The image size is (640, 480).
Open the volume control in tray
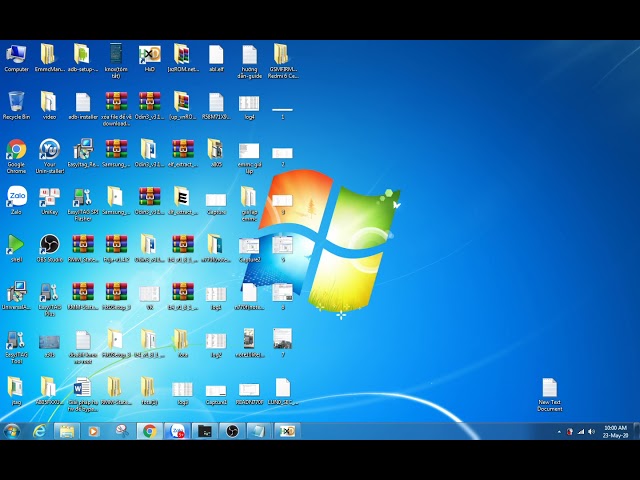pos(591,431)
